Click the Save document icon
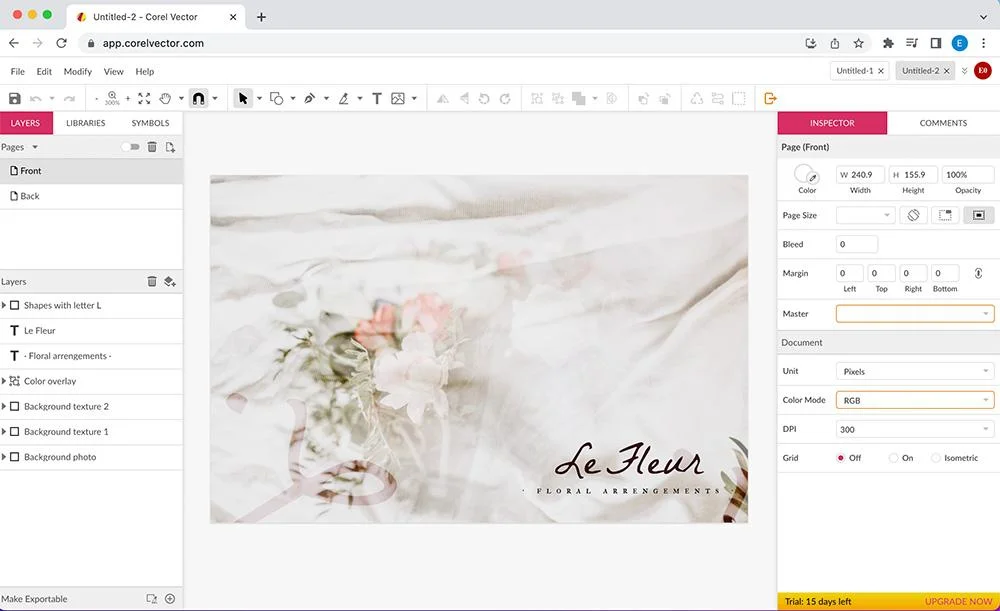This screenshot has width=1000, height=611. coord(13,97)
